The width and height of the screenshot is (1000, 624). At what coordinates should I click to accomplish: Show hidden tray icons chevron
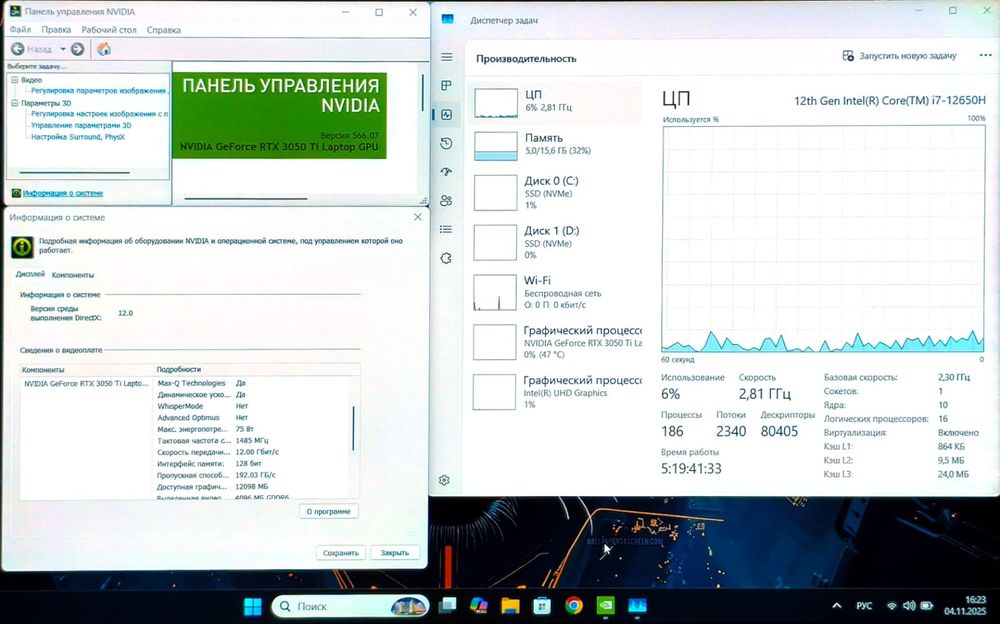[x=837, y=605]
